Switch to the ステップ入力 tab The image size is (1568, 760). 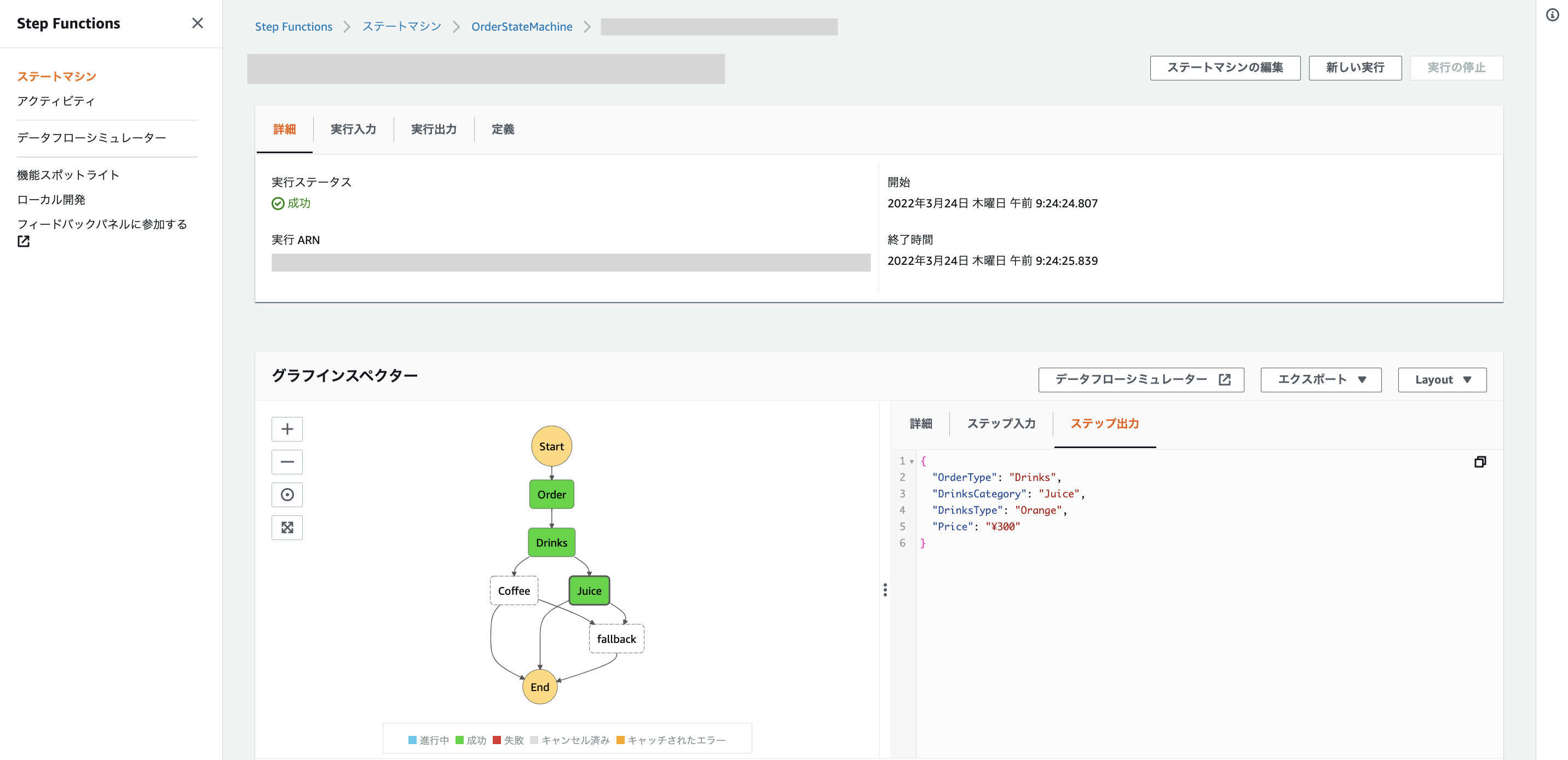tap(1001, 423)
